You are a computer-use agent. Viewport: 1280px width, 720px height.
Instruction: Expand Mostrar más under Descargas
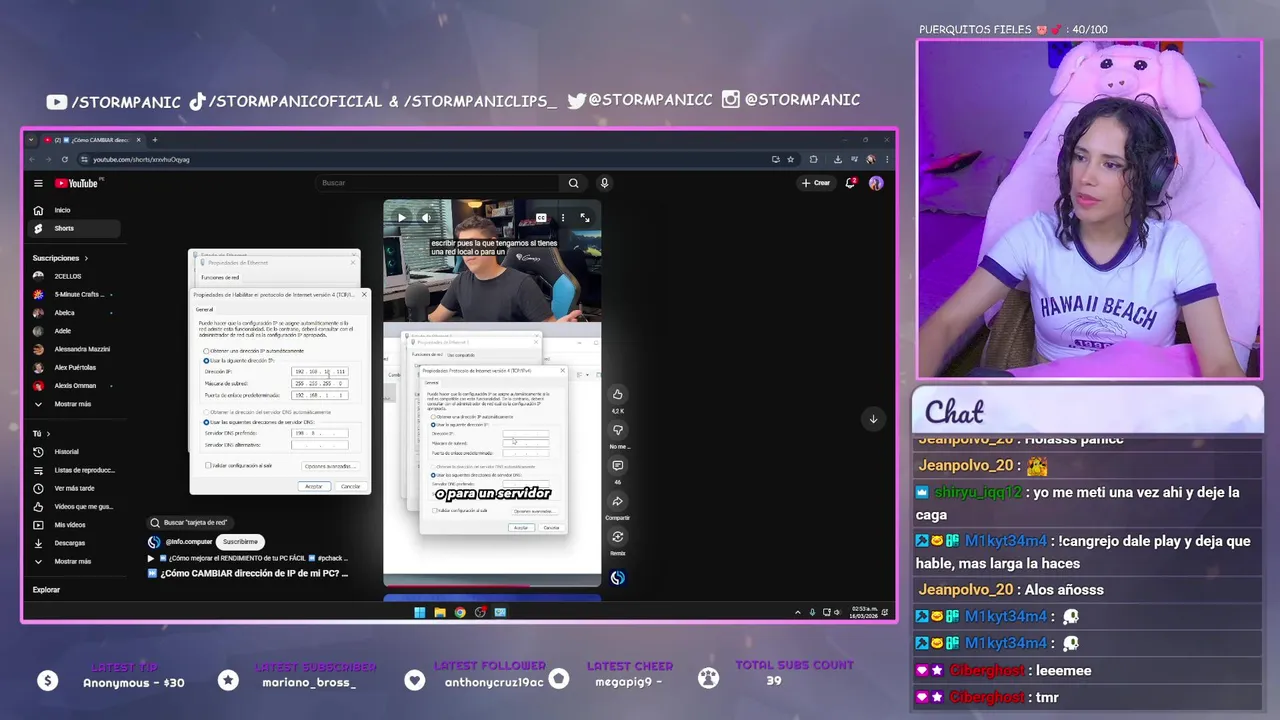coord(76,561)
